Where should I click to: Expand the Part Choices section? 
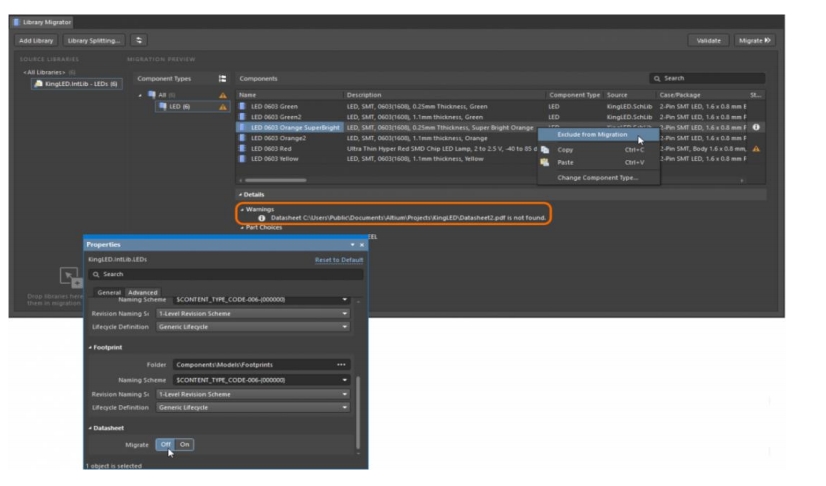click(x=242, y=228)
